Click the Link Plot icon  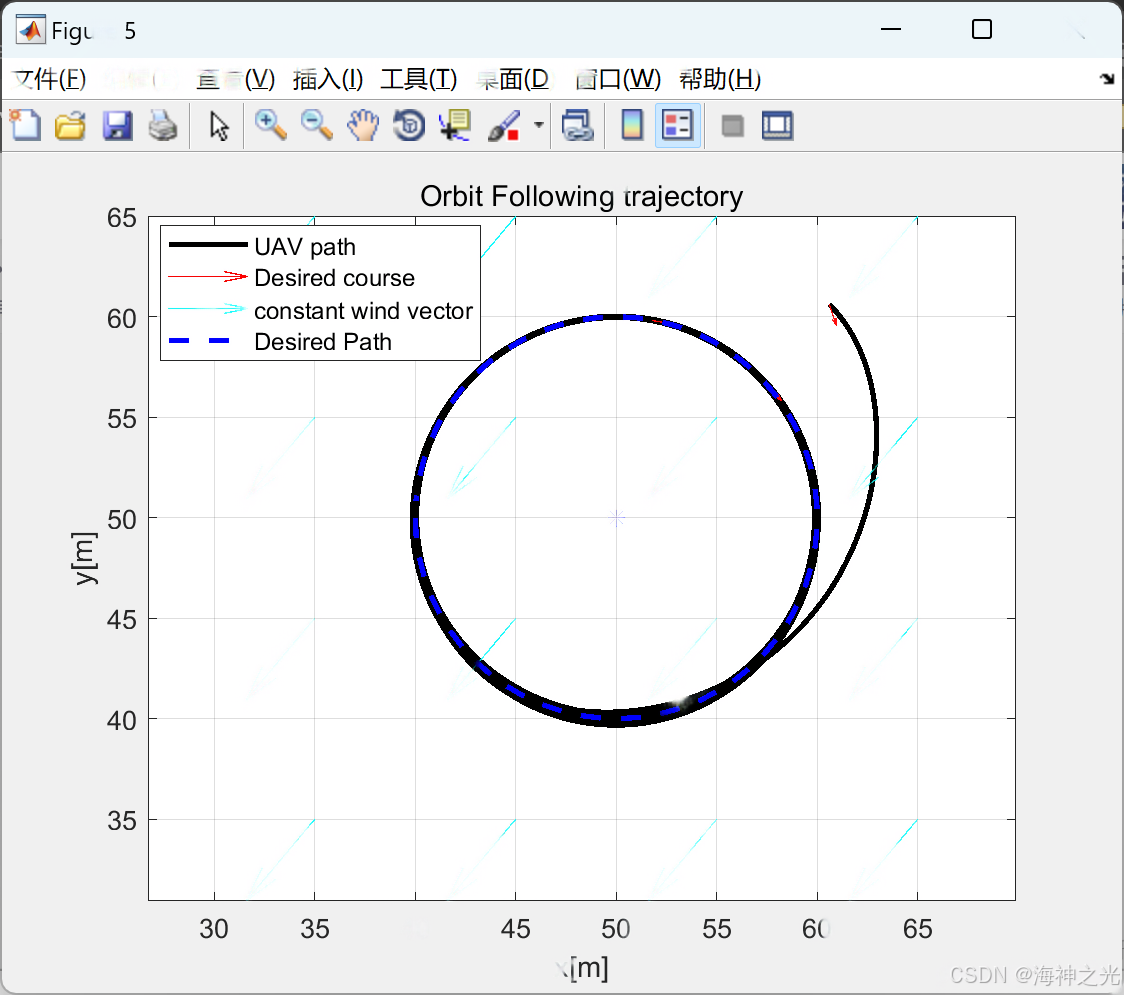coord(578,125)
